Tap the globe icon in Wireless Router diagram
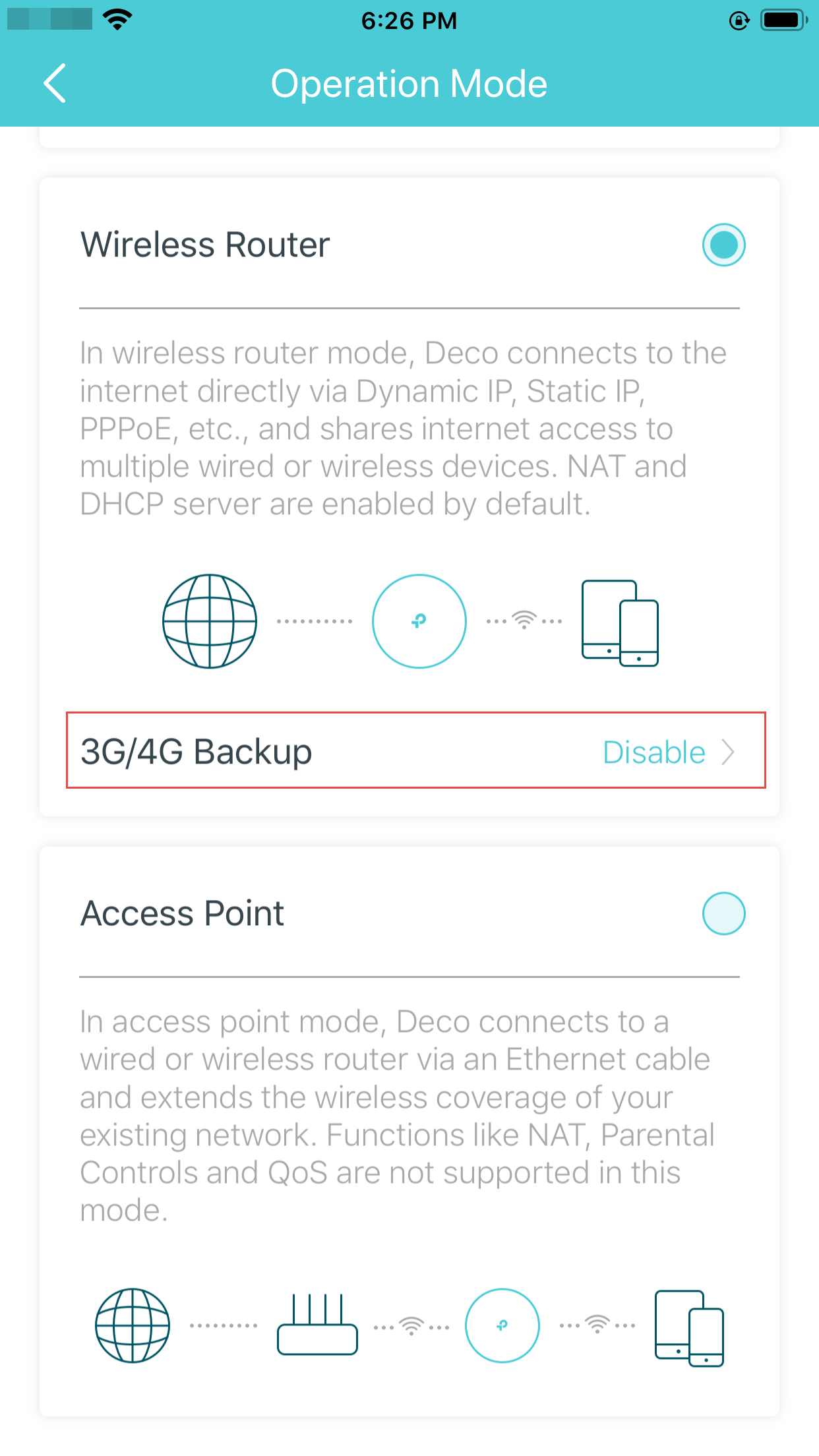The image size is (819, 1456). pos(210,621)
